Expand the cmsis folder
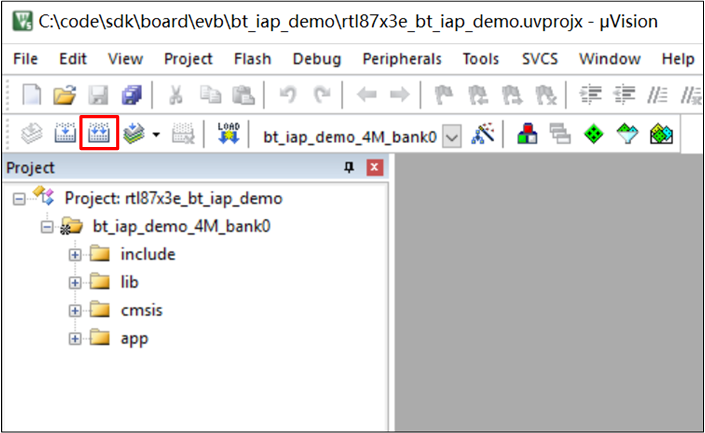This screenshot has height=433, width=705. (75, 311)
